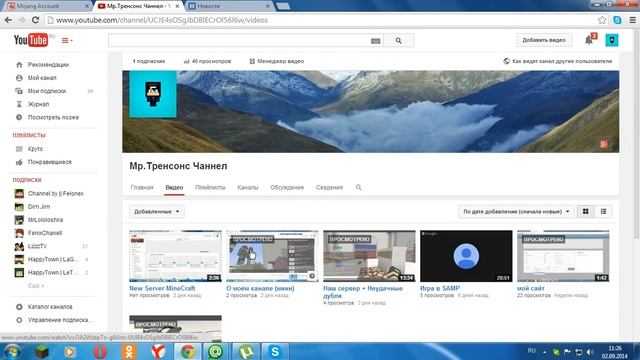640x360 pixels.
Task: Switch to the Mojang Account tab
Action: click(x=47, y=6)
